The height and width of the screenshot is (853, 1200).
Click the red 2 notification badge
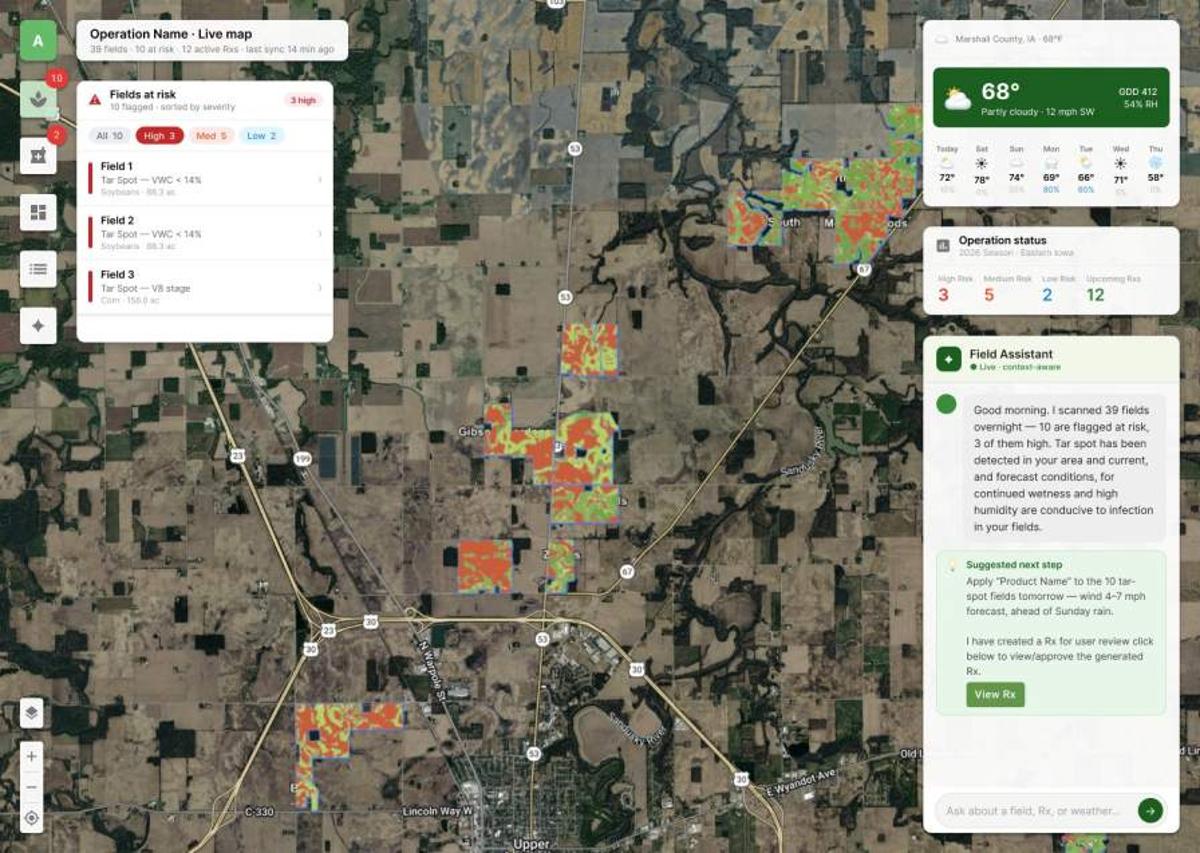55,135
